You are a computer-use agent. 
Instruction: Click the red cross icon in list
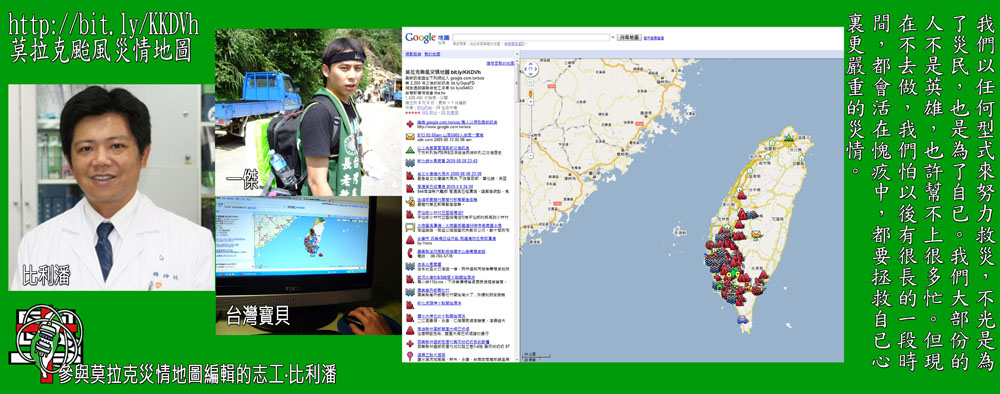410,124
